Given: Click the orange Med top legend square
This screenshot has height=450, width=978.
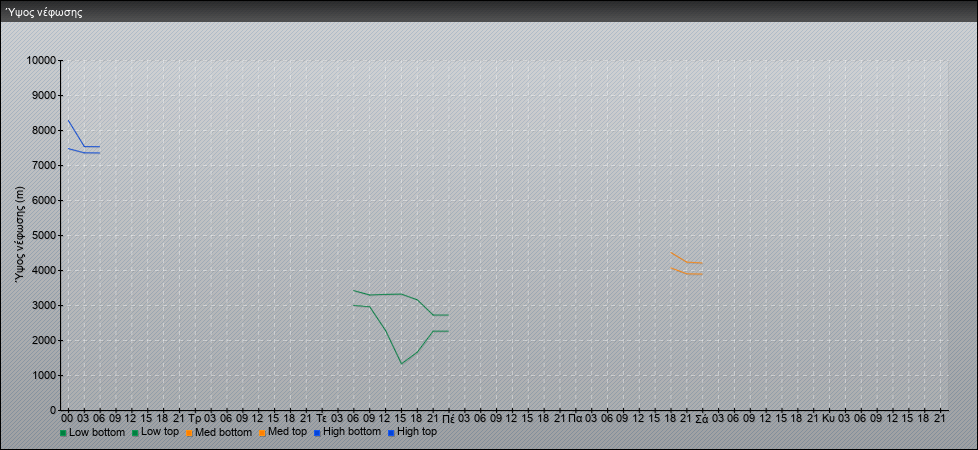Looking at the screenshot, I should point(263,433).
